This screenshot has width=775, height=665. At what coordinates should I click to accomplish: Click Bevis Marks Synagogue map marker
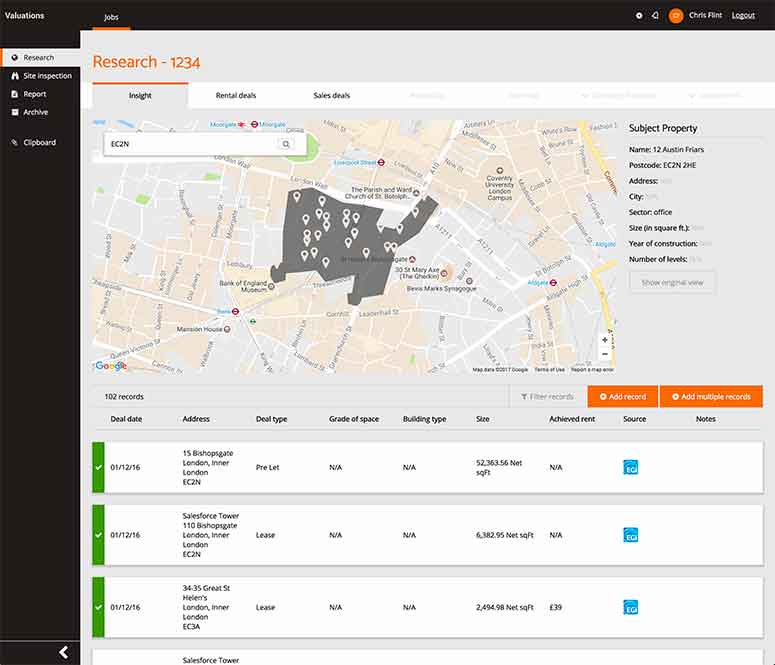pos(469,281)
